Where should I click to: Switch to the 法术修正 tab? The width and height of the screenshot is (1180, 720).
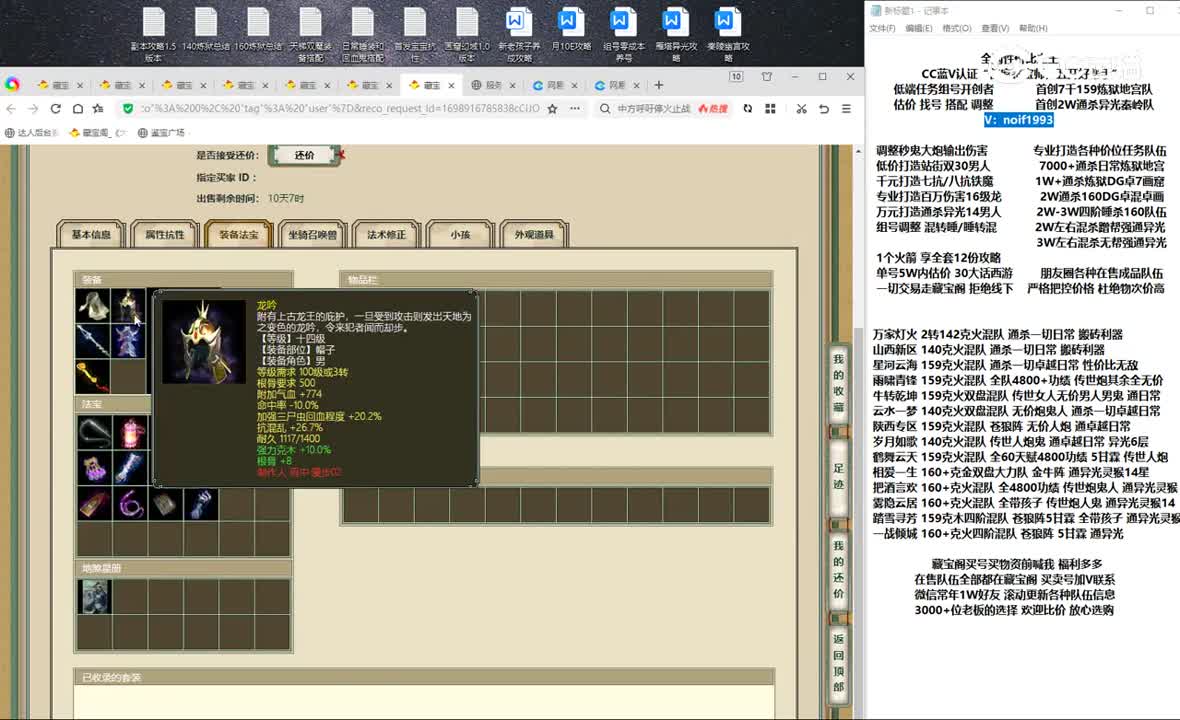386,235
